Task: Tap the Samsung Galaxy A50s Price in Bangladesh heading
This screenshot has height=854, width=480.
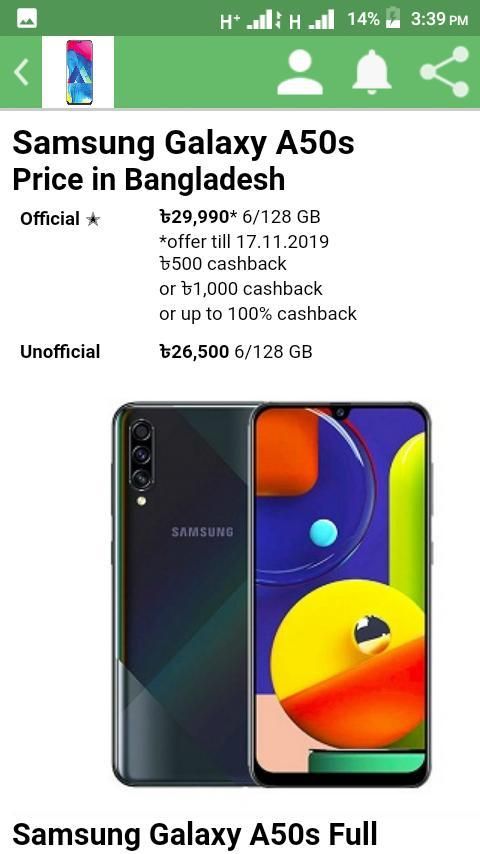Action: coord(184,161)
